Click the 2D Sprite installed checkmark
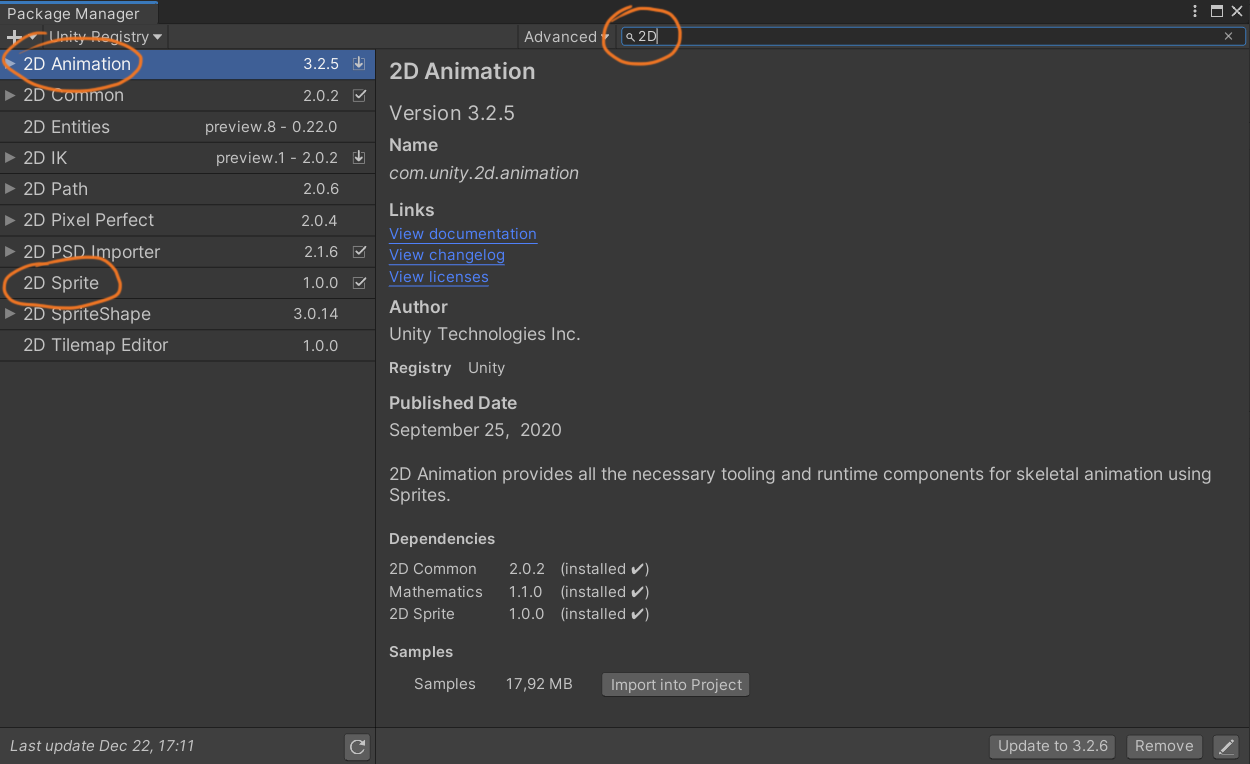1250x764 pixels. tap(359, 283)
